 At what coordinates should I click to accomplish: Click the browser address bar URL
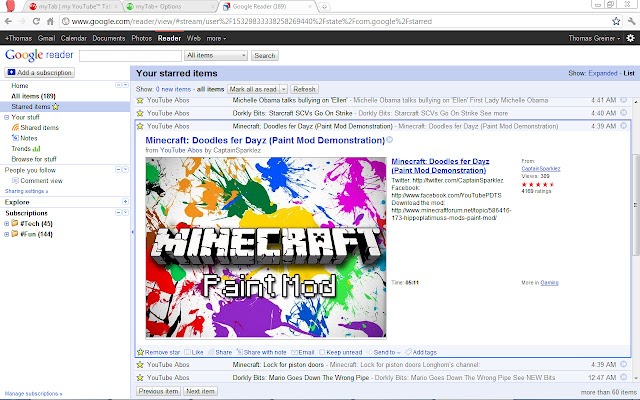[251, 21]
